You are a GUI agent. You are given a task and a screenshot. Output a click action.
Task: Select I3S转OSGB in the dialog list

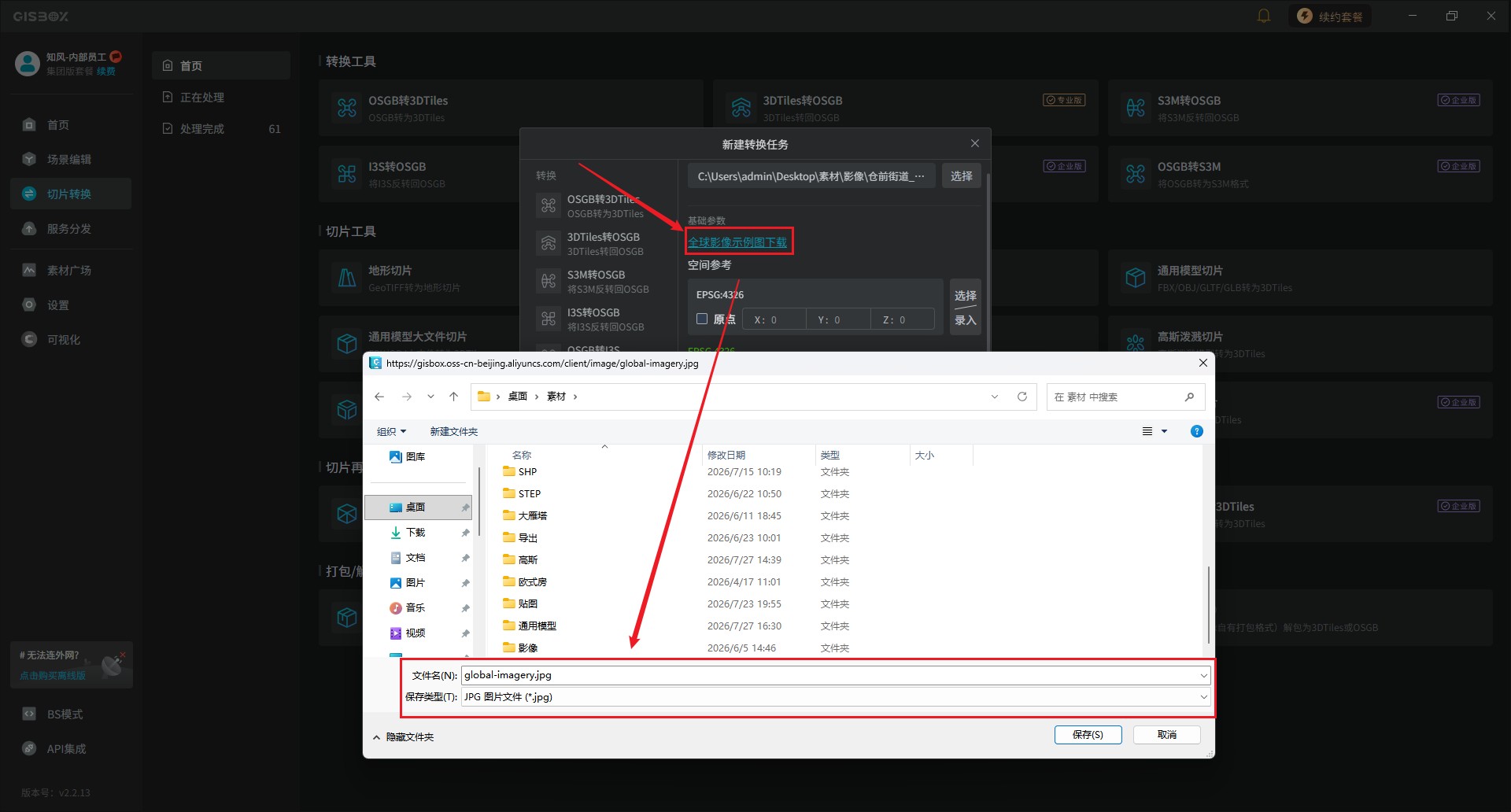pos(600,319)
